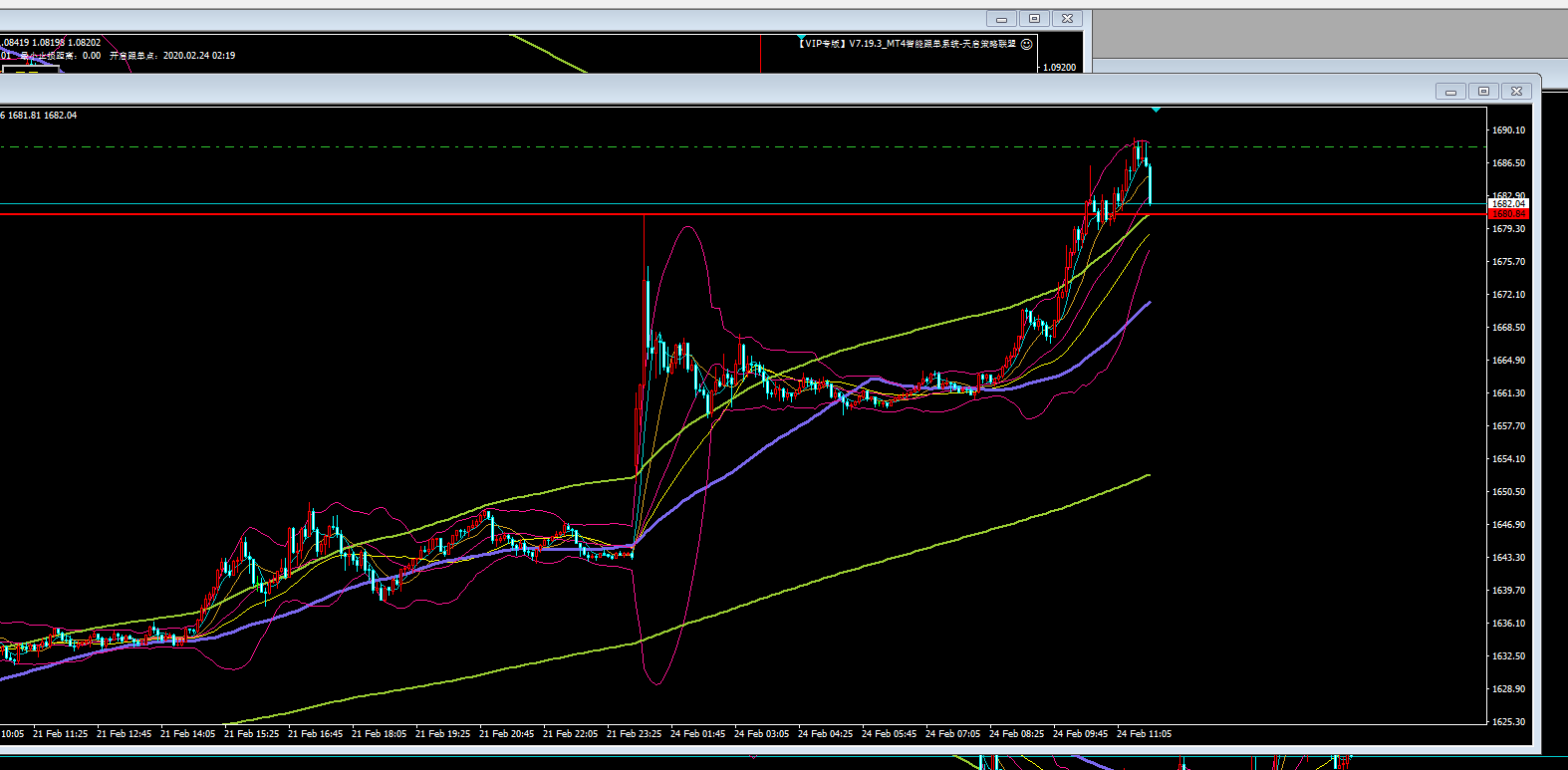
Task: Click the 24 Feb 03:05 time label
Action: click(762, 734)
